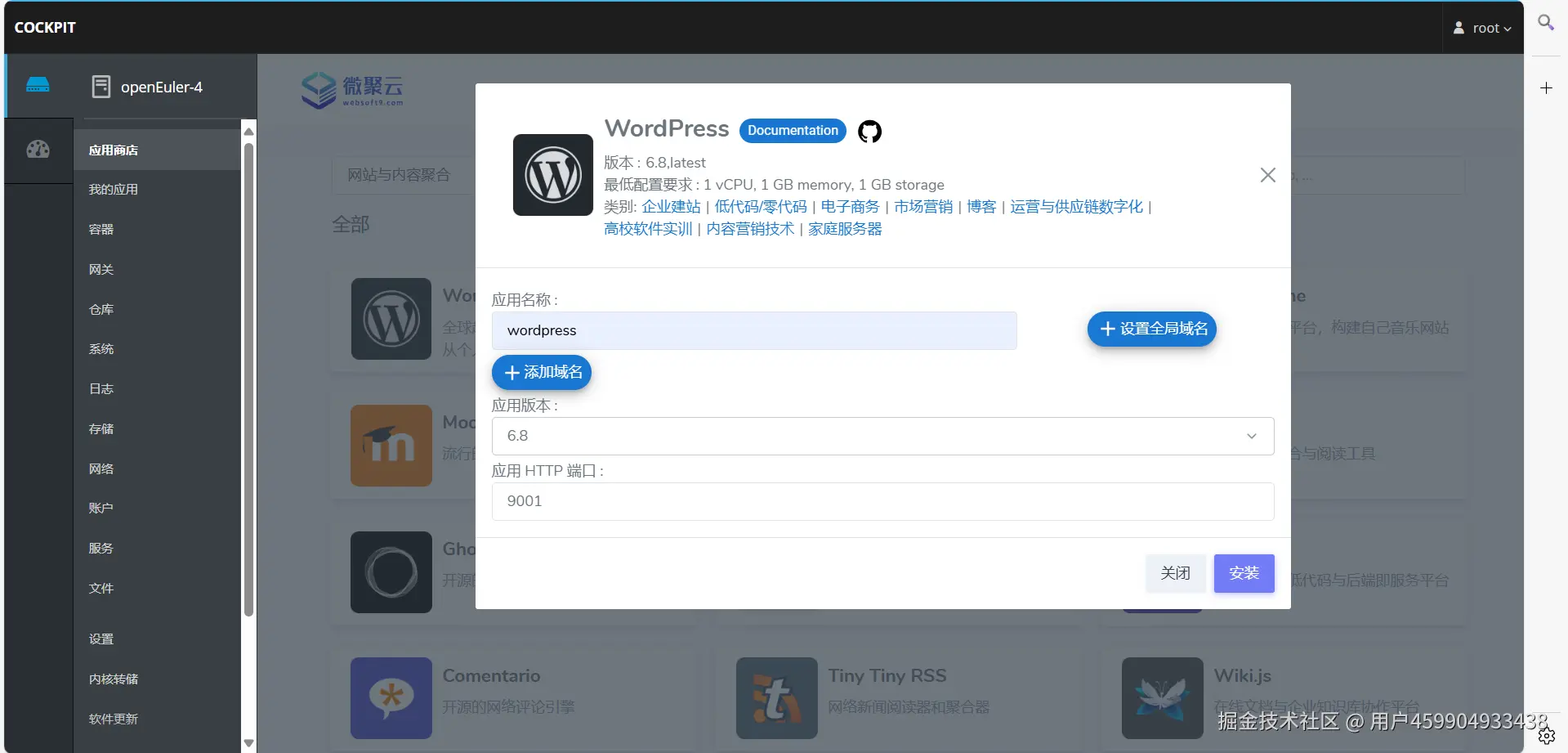
Task: Click the WordPress logo in the install dialog
Action: (553, 175)
